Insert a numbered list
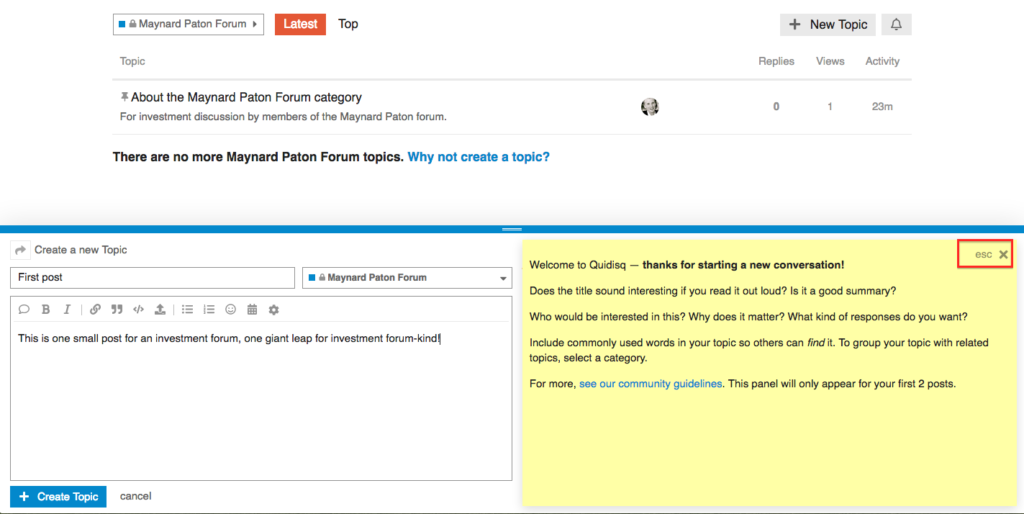 coord(209,310)
